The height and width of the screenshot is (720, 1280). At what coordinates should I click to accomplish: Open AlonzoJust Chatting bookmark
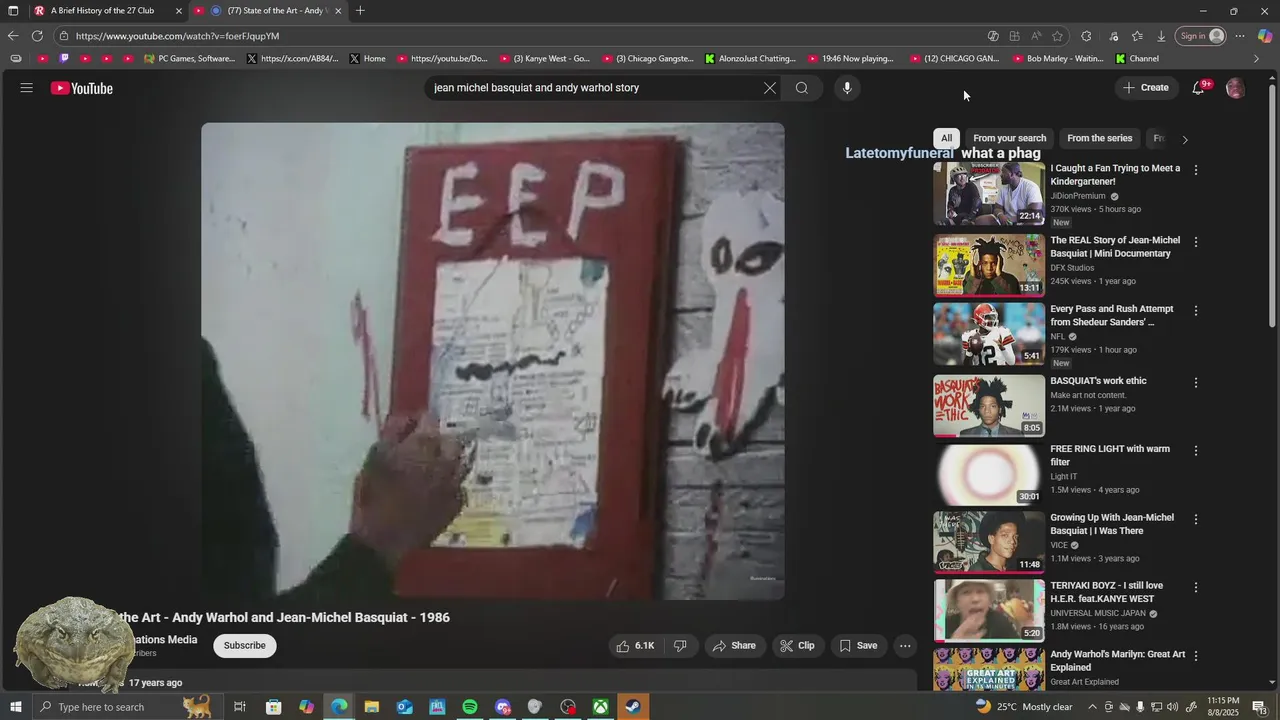tap(750, 59)
